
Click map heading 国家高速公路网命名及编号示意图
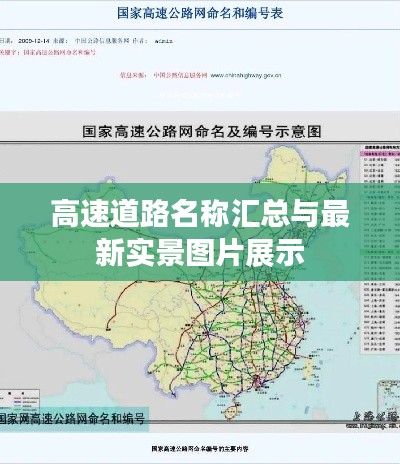pos(202,131)
